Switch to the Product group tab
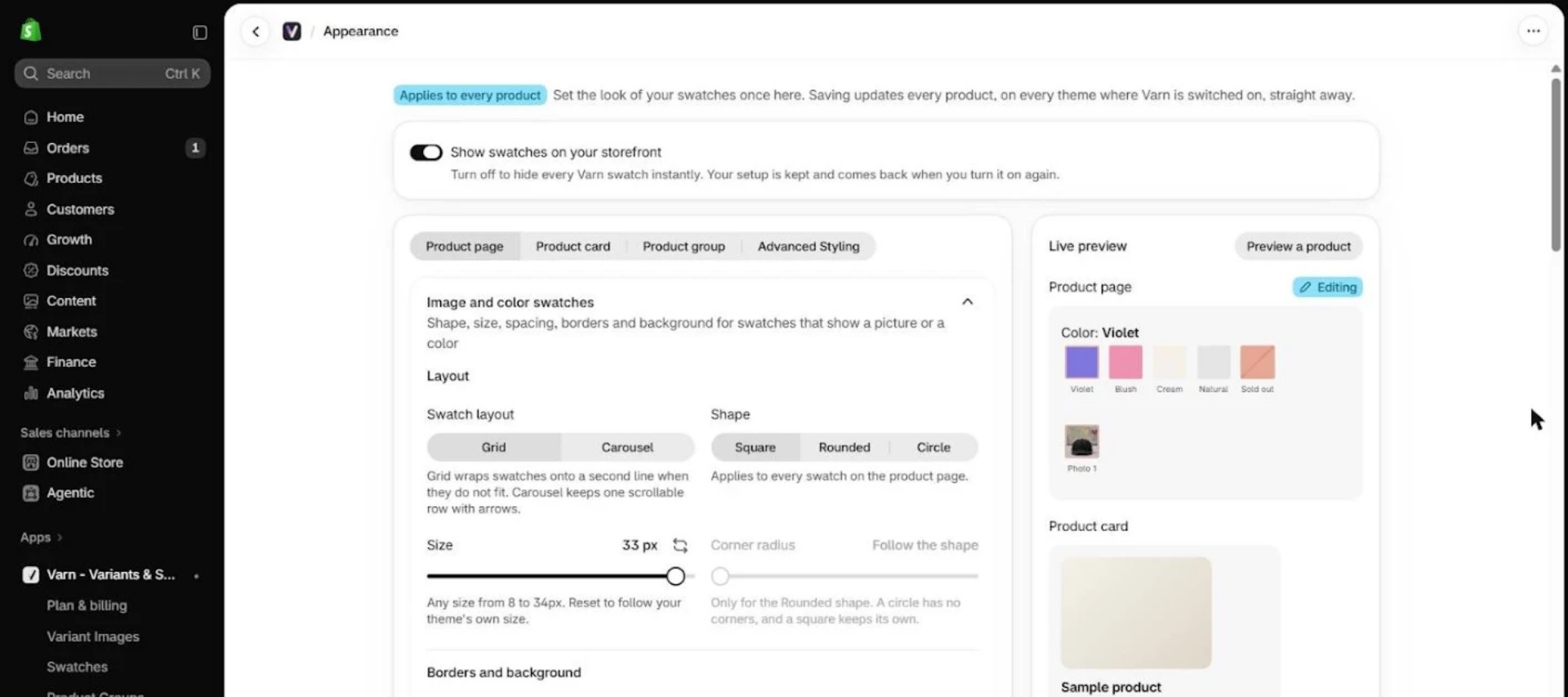Viewport: 1568px width, 697px height. tap(684, 246)
